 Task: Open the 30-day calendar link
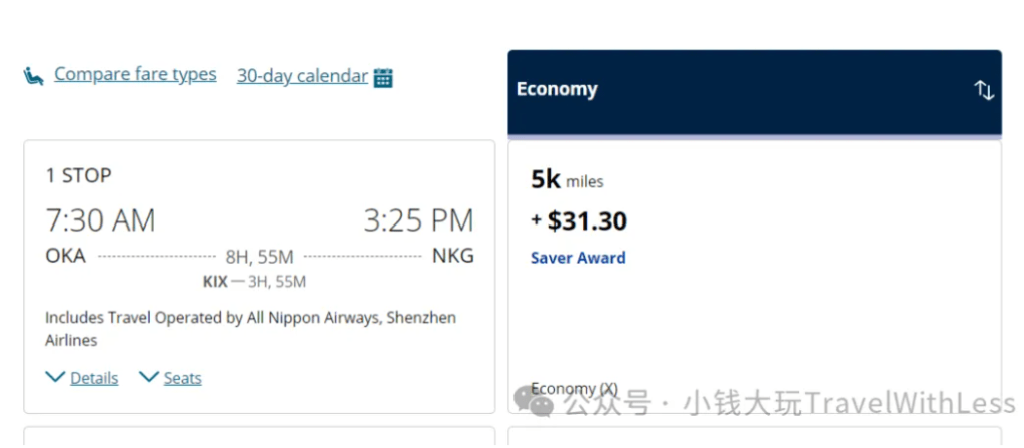(x=302, y=75)
